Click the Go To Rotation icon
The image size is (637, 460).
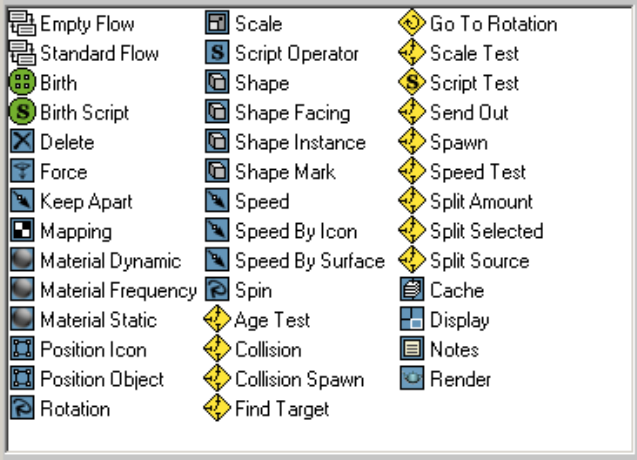tap(412, 23)
